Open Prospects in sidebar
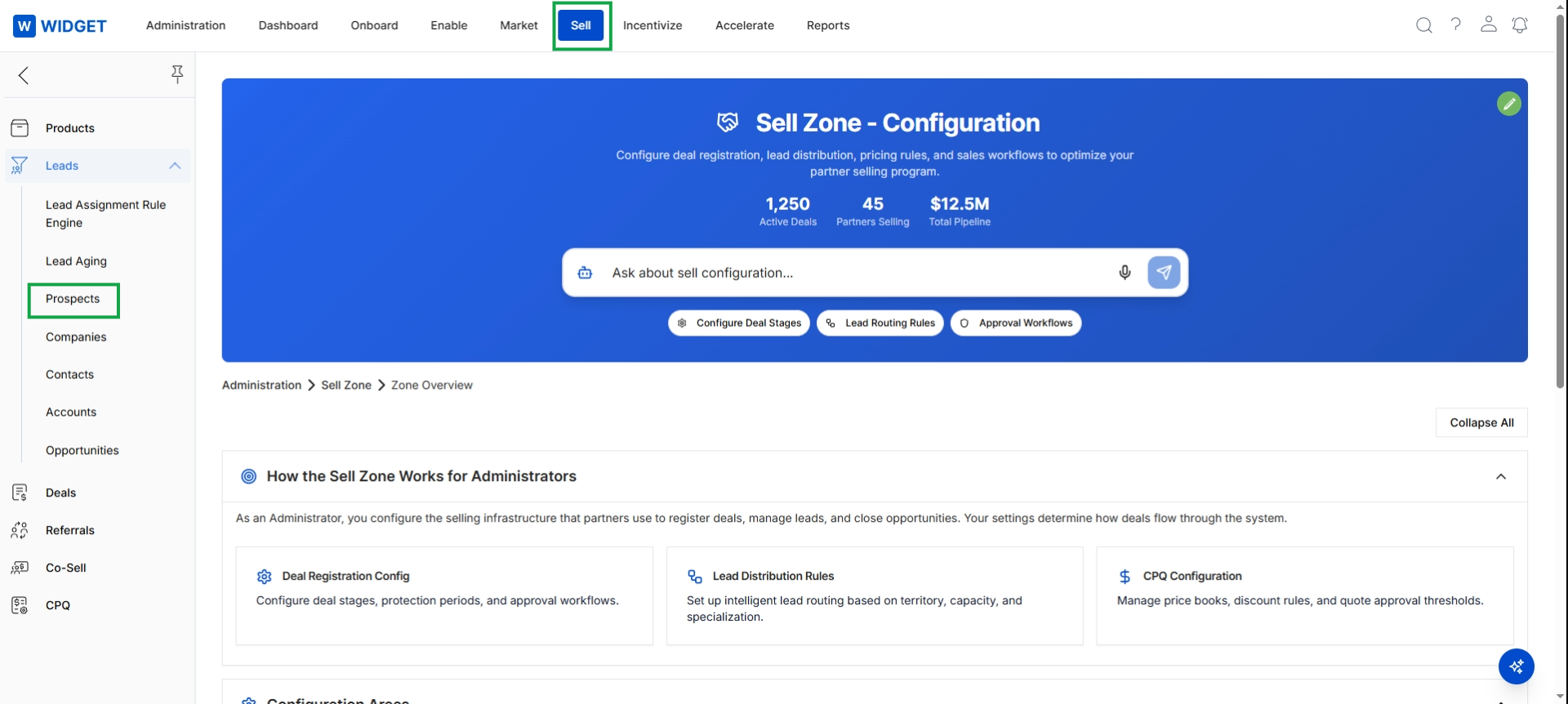Image resolution: width=1568 pixels, height=704 pixels. 73,299
